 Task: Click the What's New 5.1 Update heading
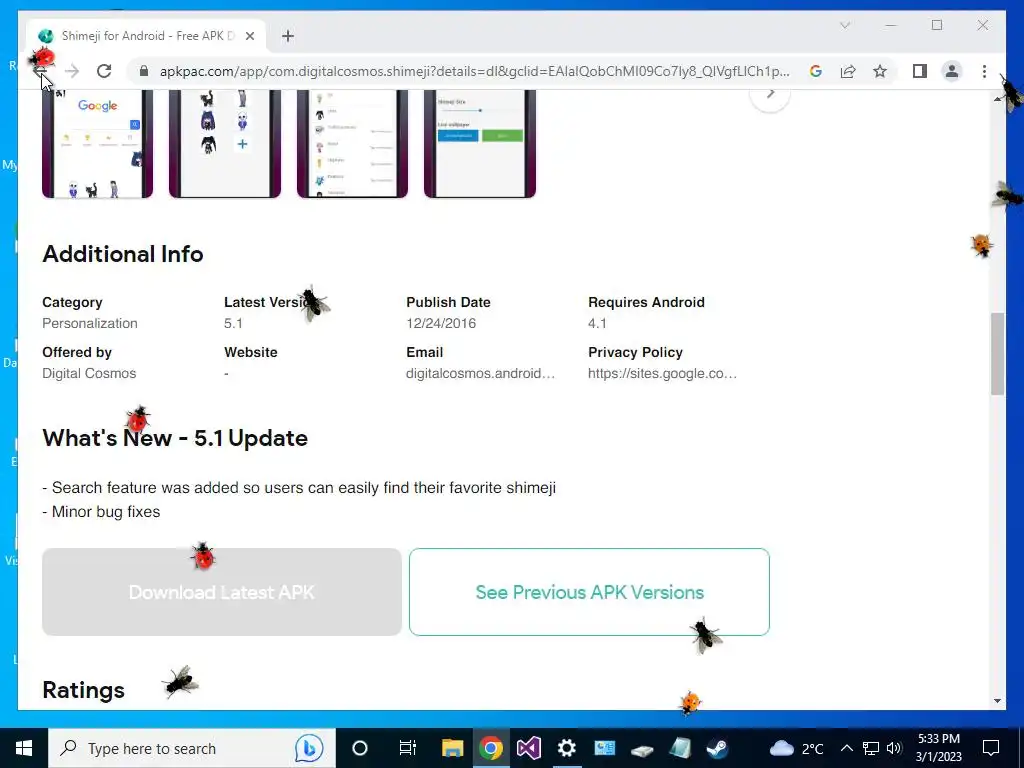tap(175, 438)
